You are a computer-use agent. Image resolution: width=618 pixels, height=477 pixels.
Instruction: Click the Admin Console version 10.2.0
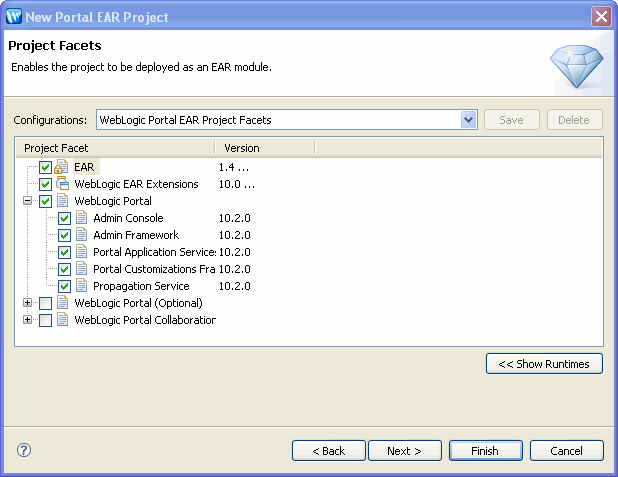pos(235,218)
